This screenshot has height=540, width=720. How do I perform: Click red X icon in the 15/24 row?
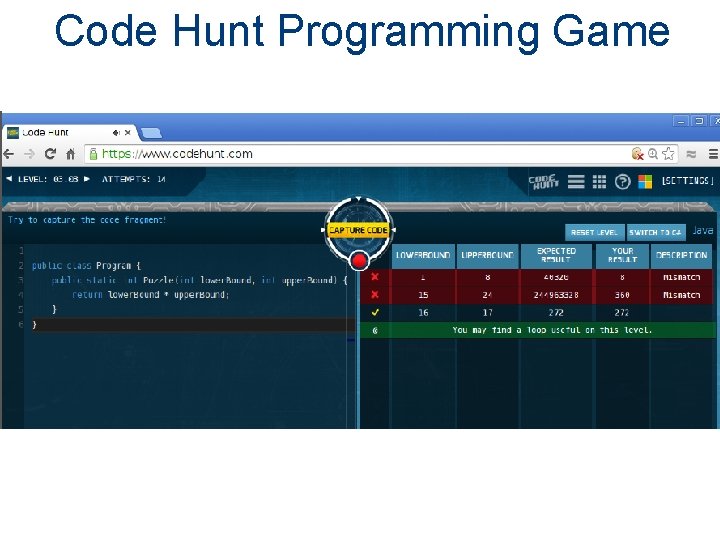click(375, 295)
